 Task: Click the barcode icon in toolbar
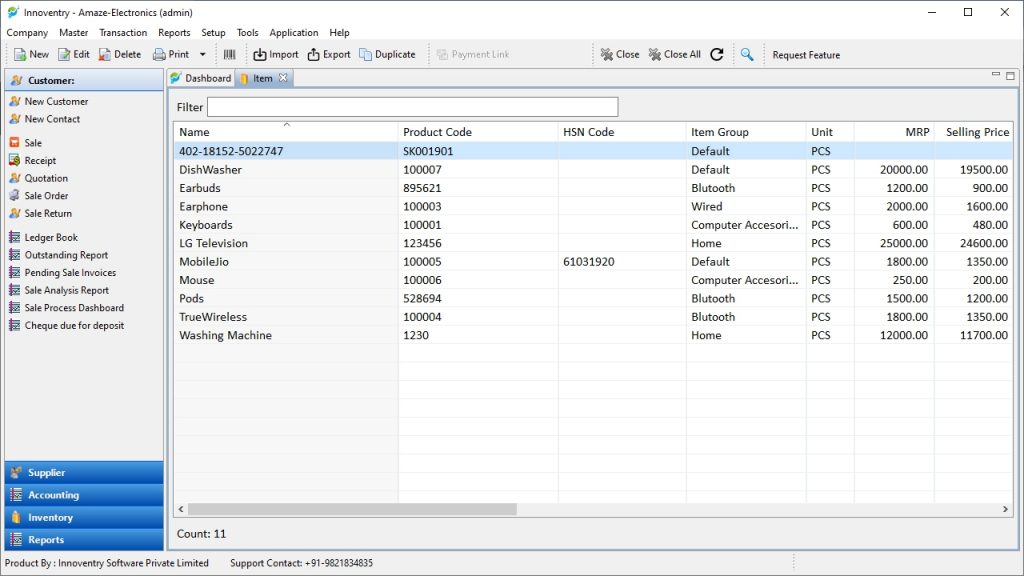229,54
